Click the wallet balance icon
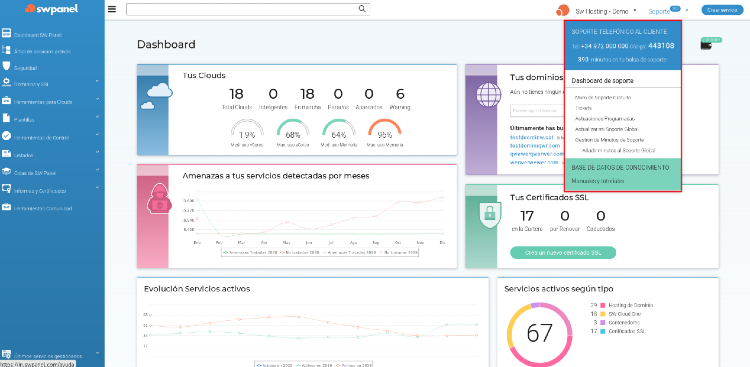 pyautogui.click(x=706, y=45)
